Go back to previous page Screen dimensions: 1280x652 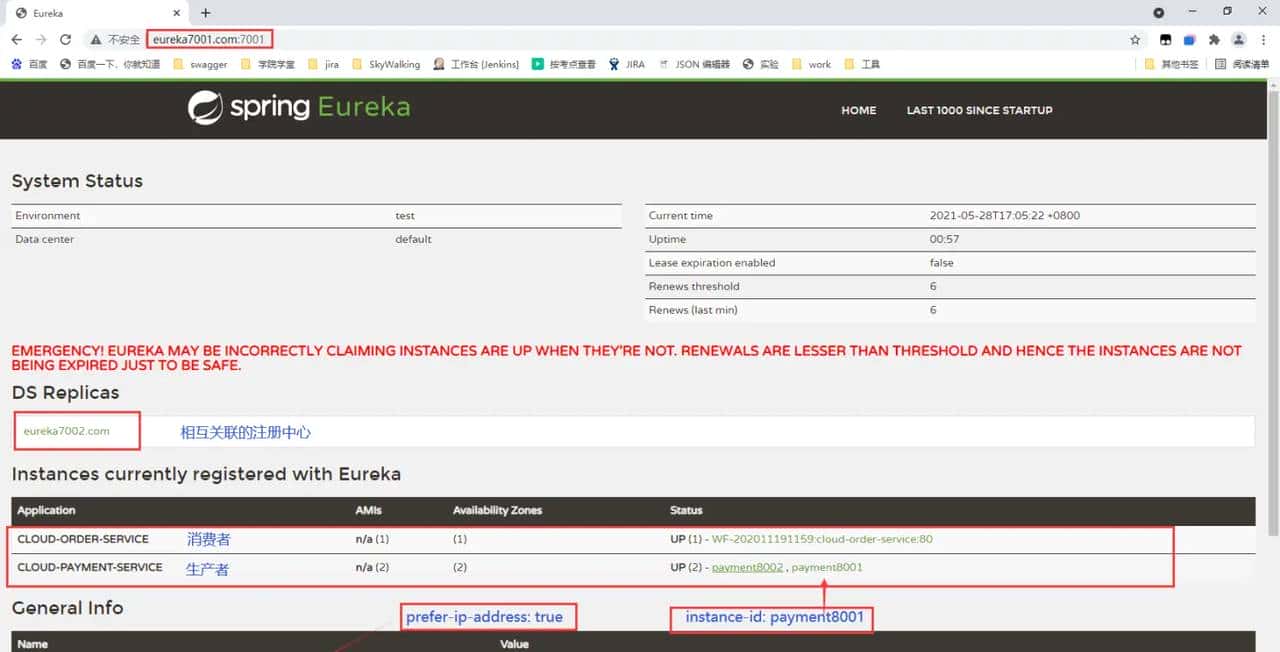point(16,40)
